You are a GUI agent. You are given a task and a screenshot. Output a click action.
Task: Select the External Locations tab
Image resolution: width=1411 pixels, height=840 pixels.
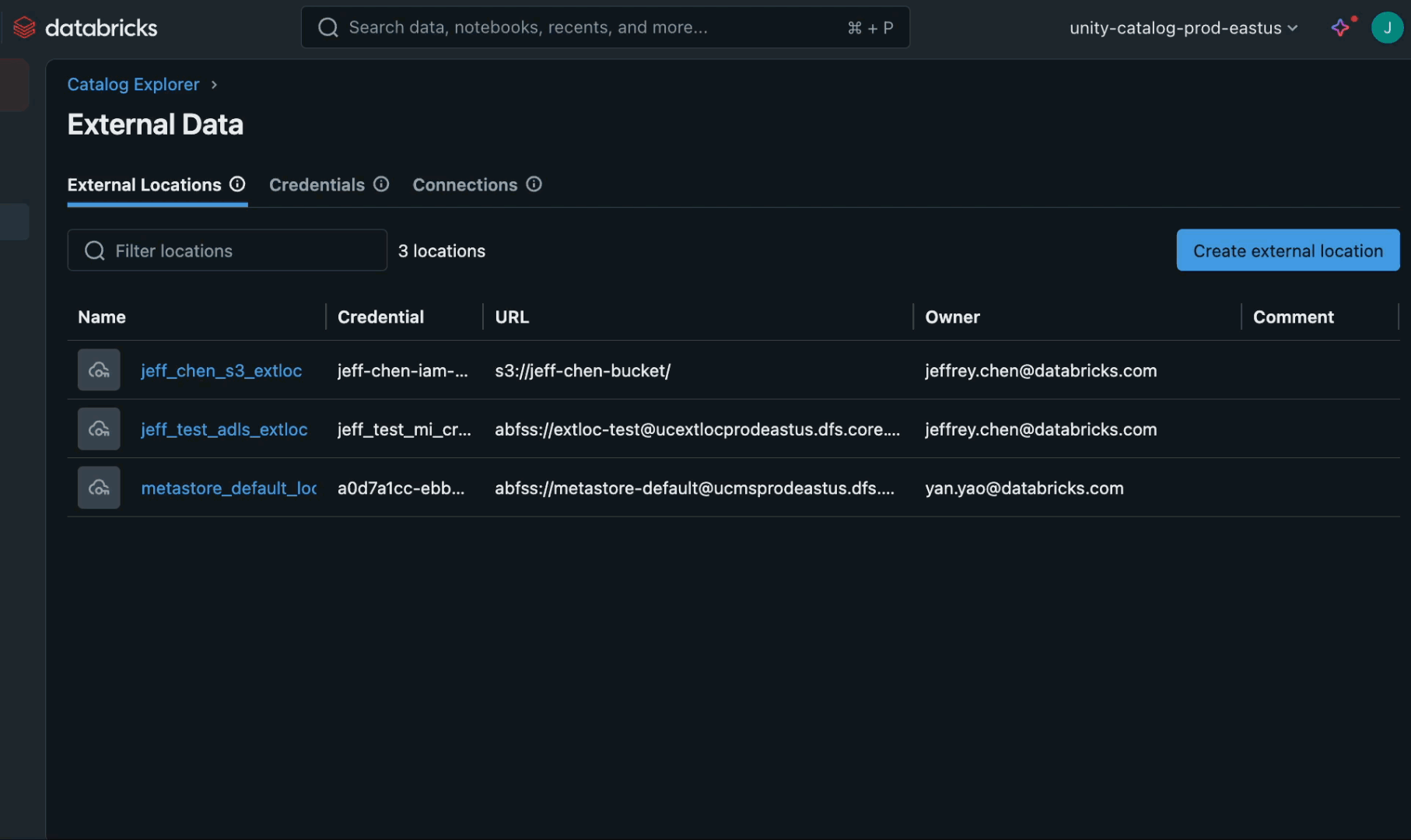pos(144,185)
